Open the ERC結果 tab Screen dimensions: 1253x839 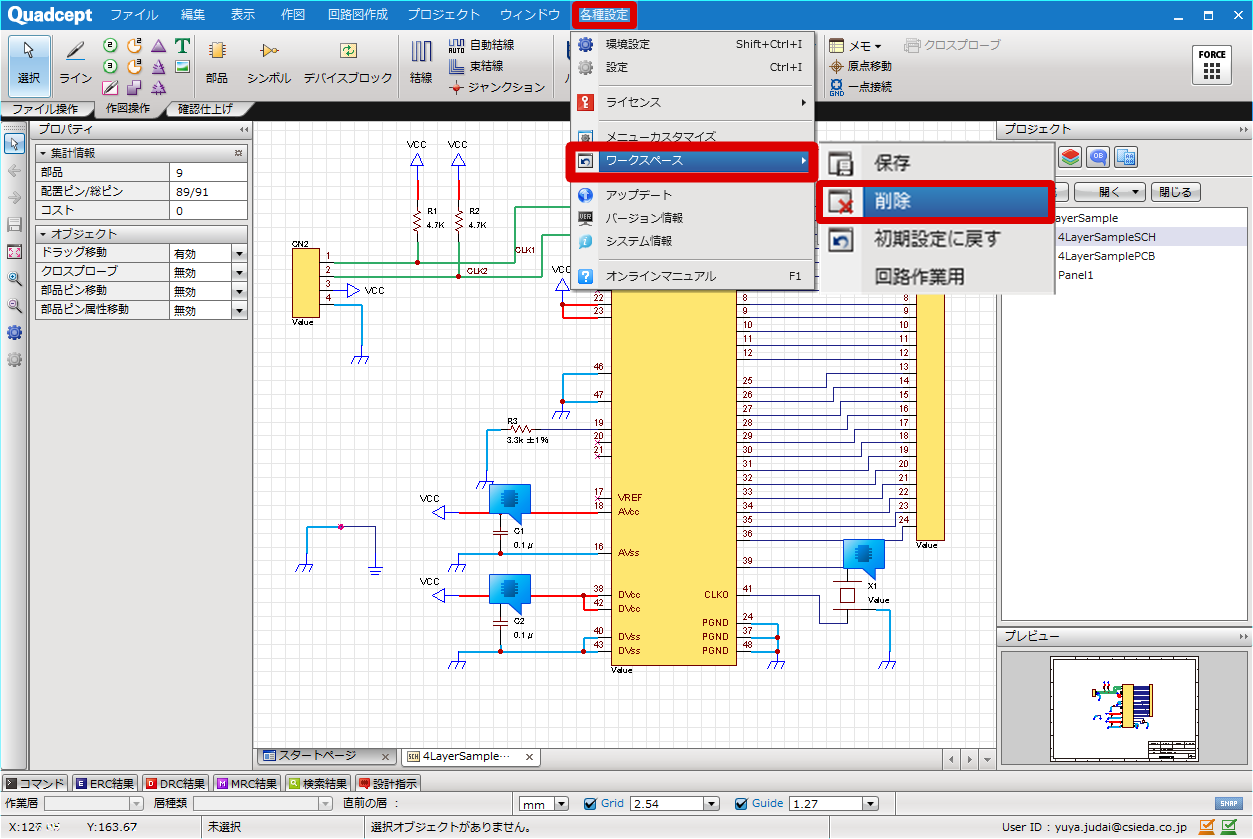point(105,784)
